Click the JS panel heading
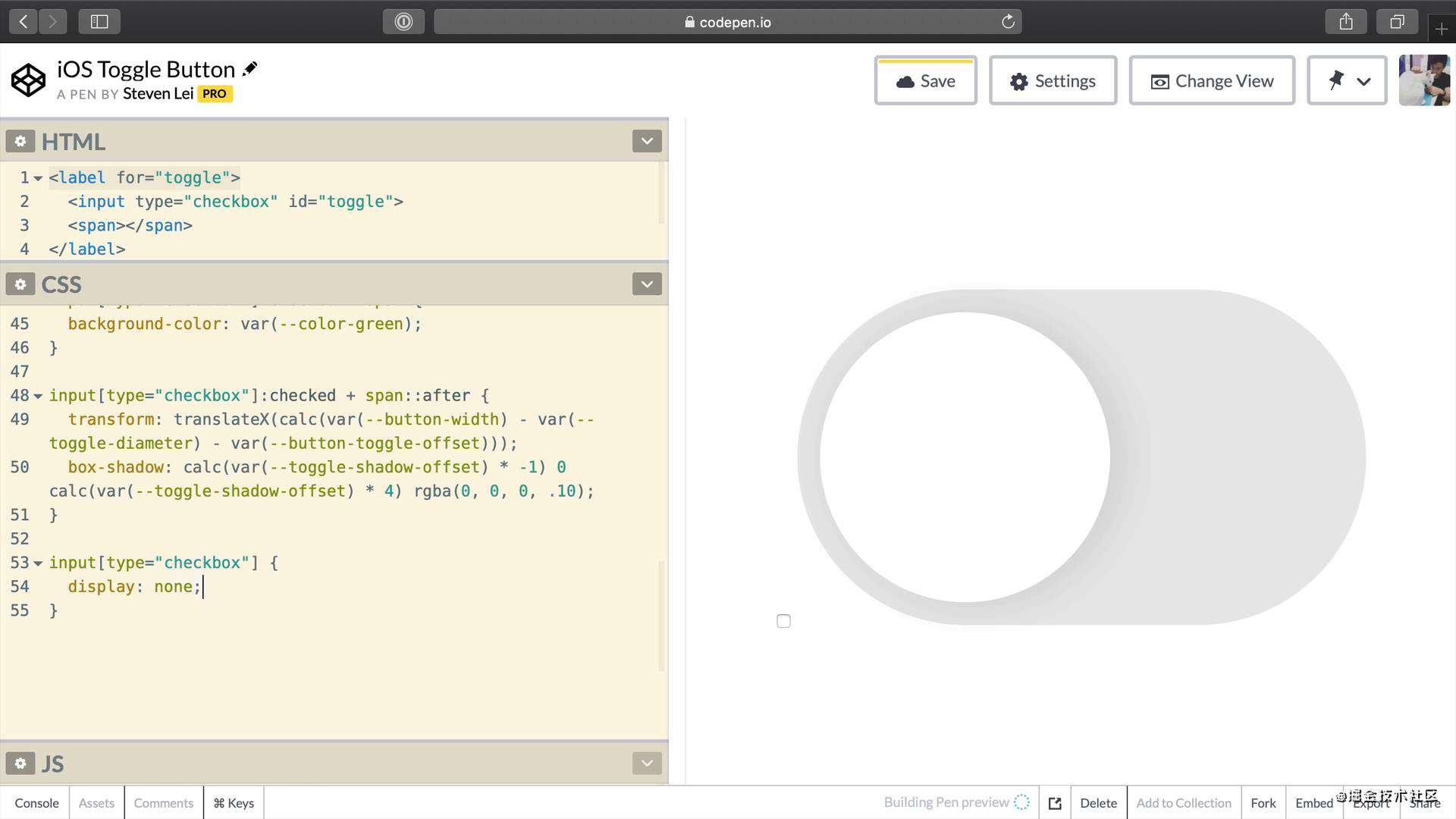This screenshot has height=819, width=1456. (x=52, y=764)
